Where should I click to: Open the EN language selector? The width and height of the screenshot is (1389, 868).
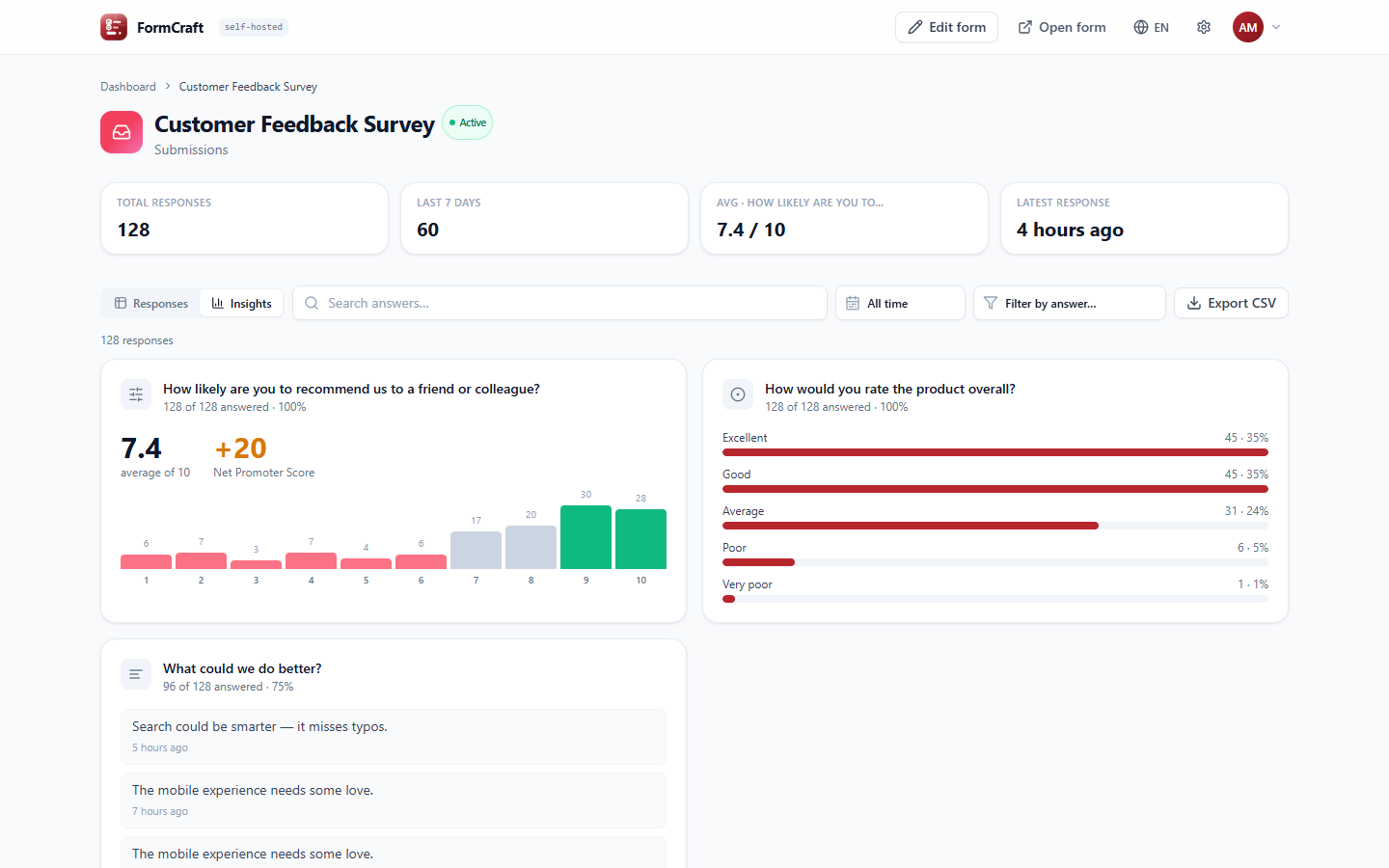(1152, 27)
